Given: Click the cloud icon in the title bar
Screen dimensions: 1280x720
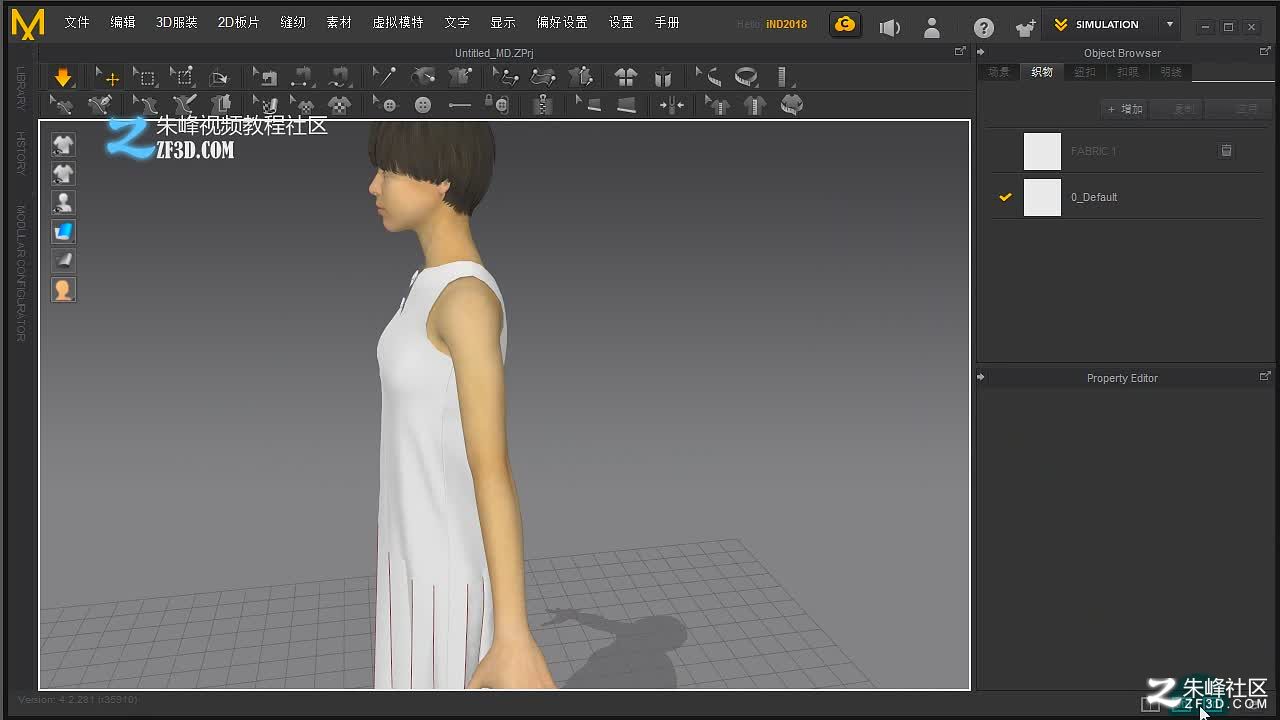Looking at the screenshot, I should (x=845, y=25).
